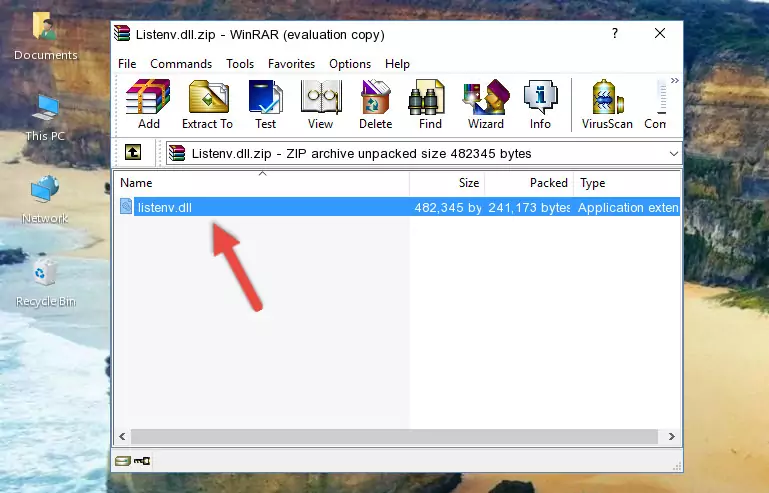Image resolution: width=769 pixels, height=493 pixels.
Task: Sort by Type column header
Action: coord(627,183)
